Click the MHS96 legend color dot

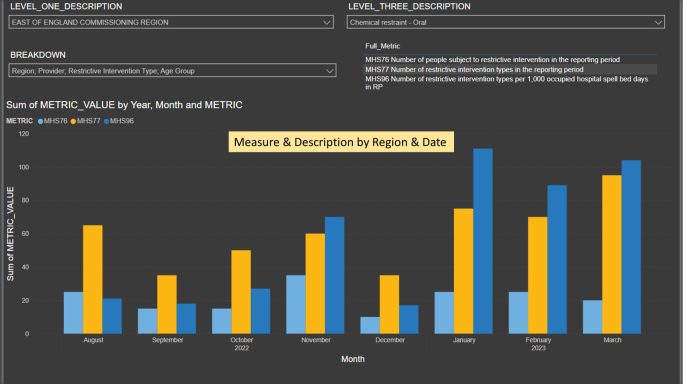click(x=106, y=121)
